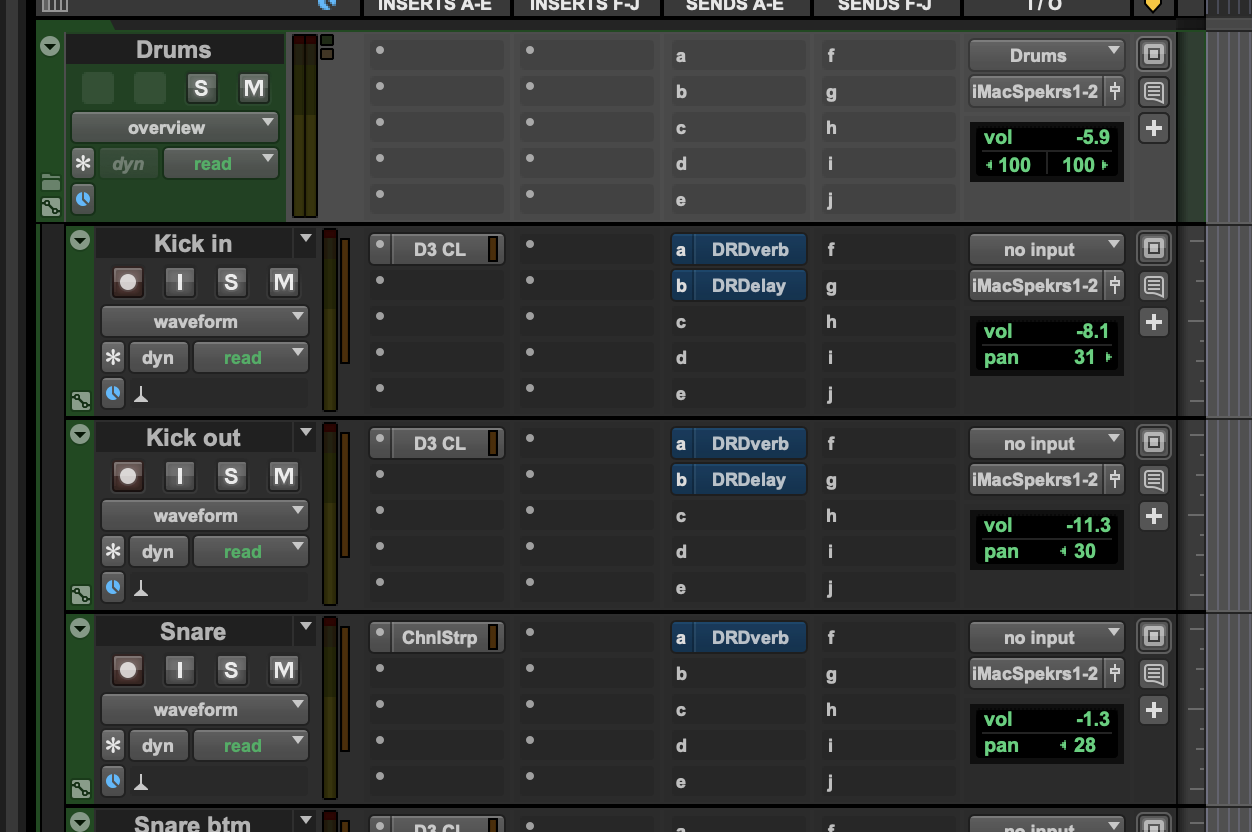Solo the Snare track
The image size is (1252, 832).
(232, 670)
